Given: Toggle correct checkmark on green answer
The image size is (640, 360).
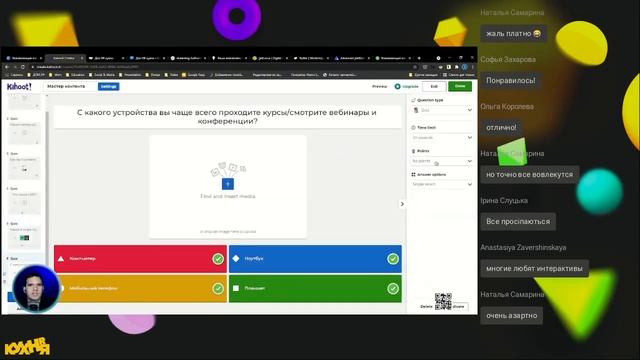Looking at the screenshot, I should [393, 289].
